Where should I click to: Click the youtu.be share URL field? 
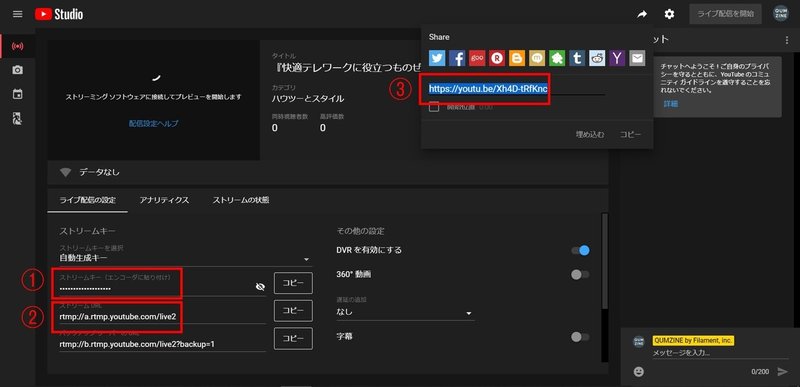516,89
